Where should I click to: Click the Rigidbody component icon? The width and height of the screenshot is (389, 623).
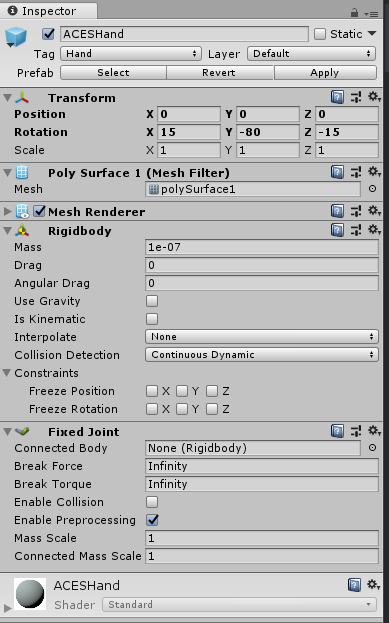[22, 230]
